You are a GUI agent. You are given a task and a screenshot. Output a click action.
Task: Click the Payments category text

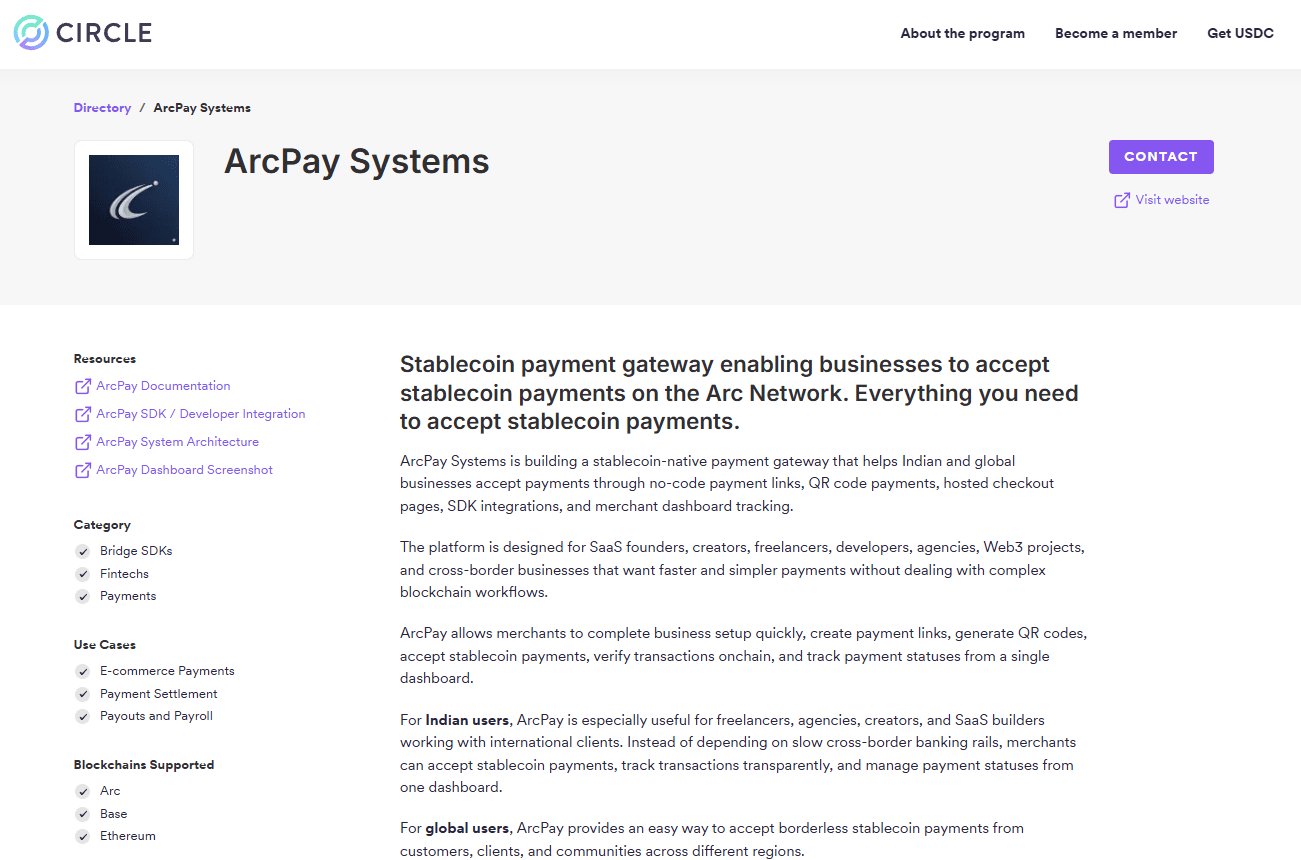(128, 596)
